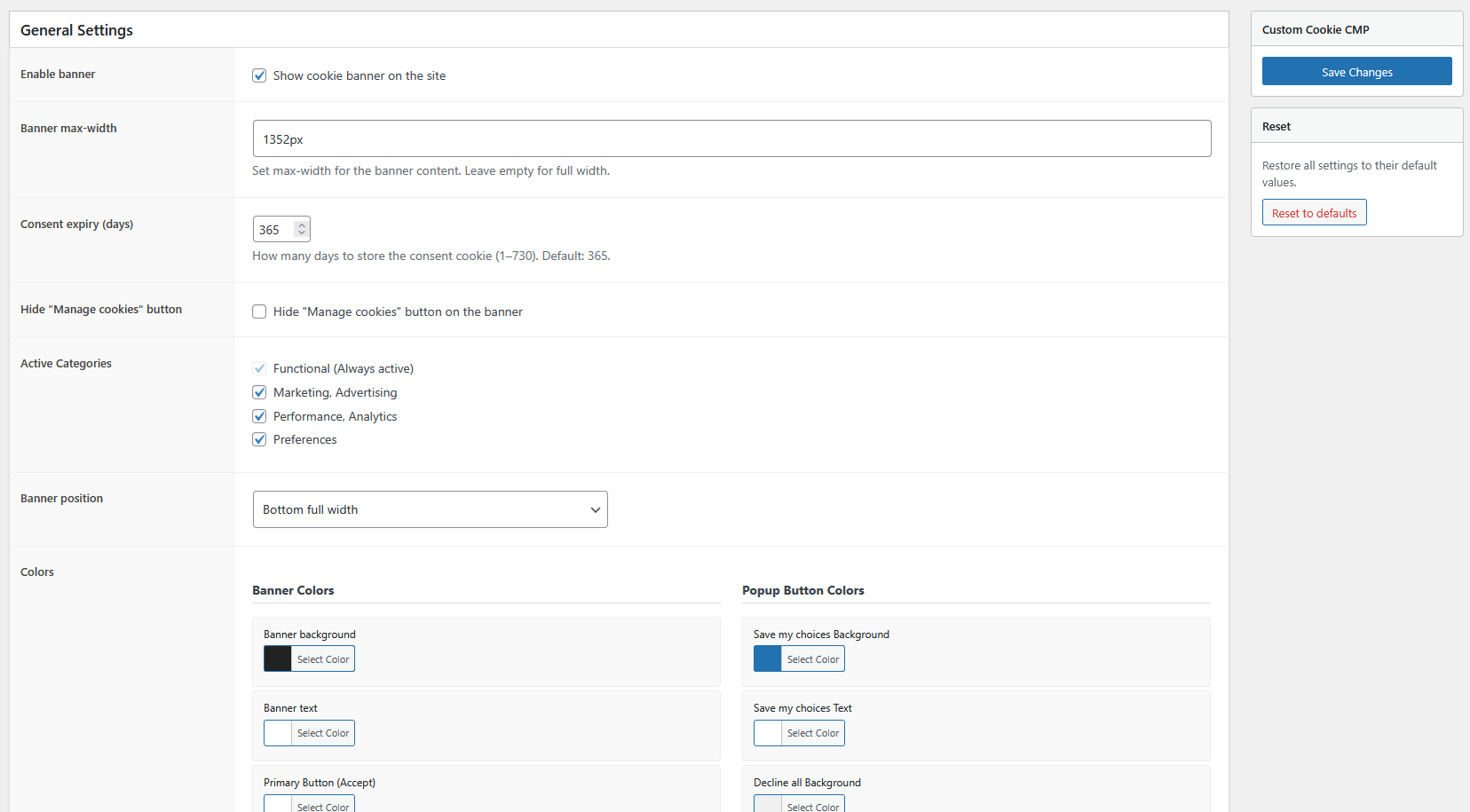Viewport: 1470px width, 812px height.
Task: Click the consent expiry days number field
Action: coord(275,228)
